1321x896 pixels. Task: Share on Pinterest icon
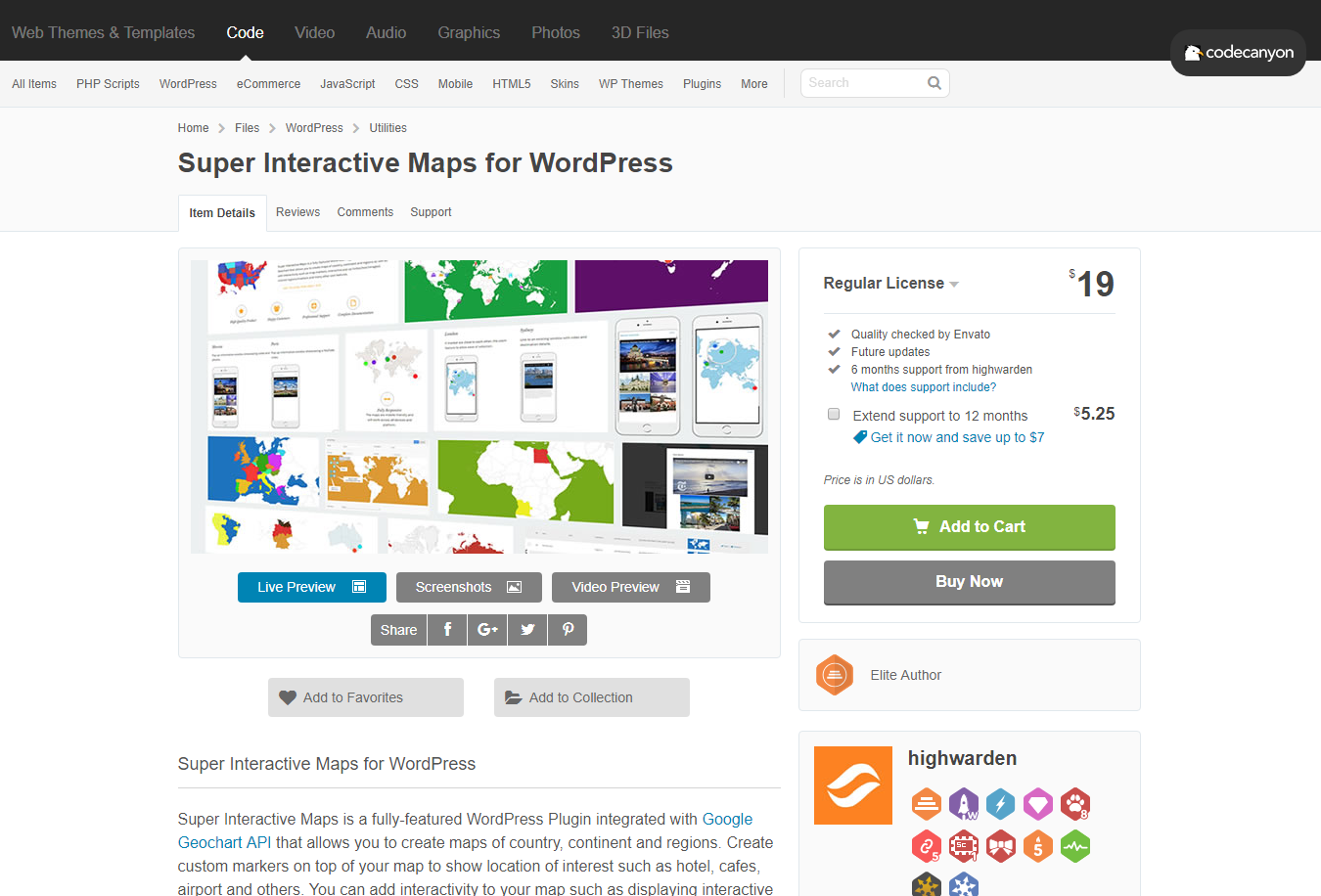568,630
